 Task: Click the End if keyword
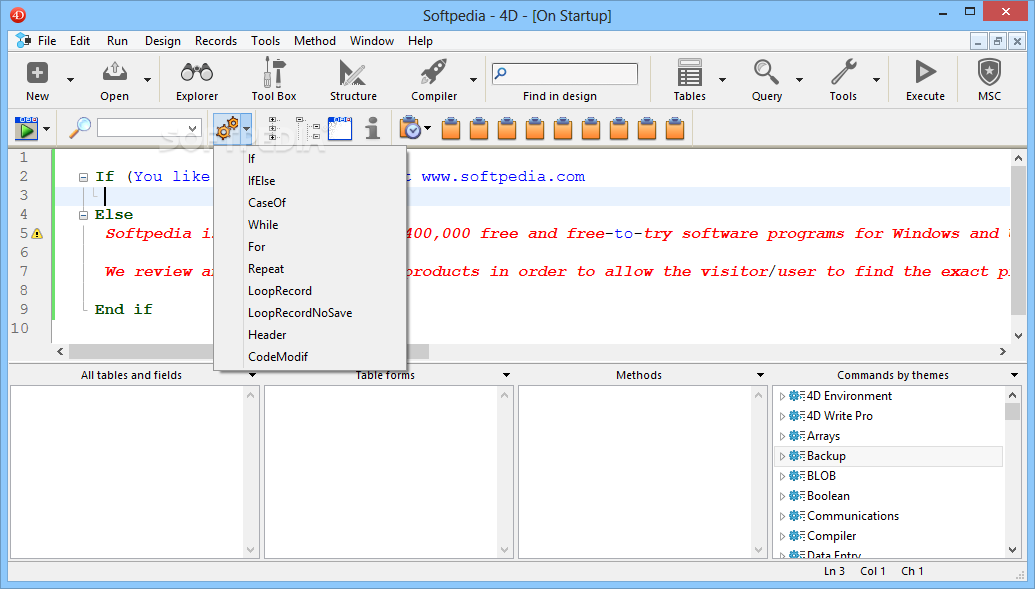pyautogui.click(x=123, y=310)
